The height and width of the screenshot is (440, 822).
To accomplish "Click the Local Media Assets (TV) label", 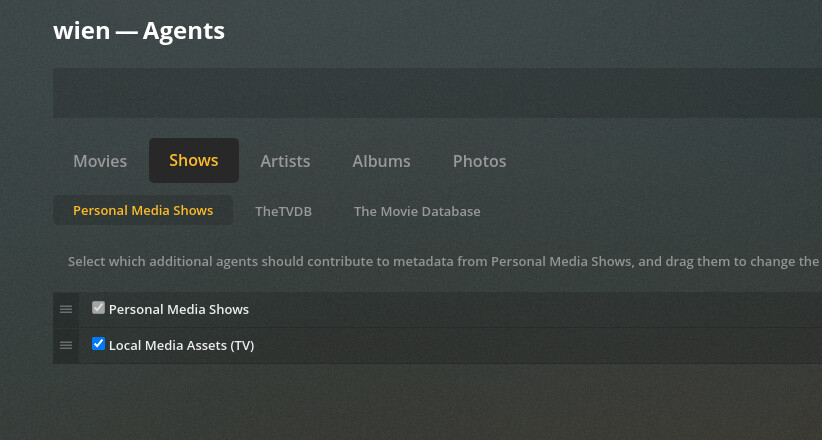I will (x=181, y=346).
